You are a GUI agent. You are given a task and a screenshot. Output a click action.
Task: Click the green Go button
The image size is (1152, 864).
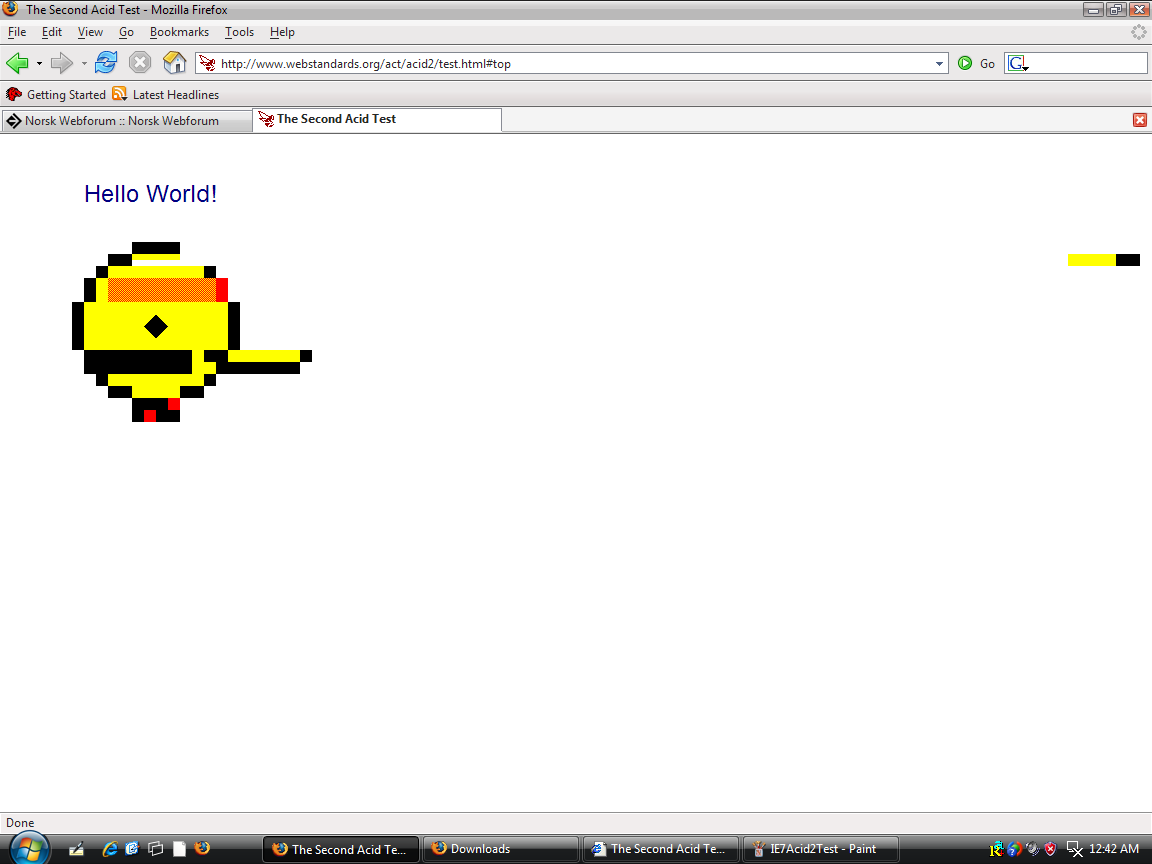[976, 64]
